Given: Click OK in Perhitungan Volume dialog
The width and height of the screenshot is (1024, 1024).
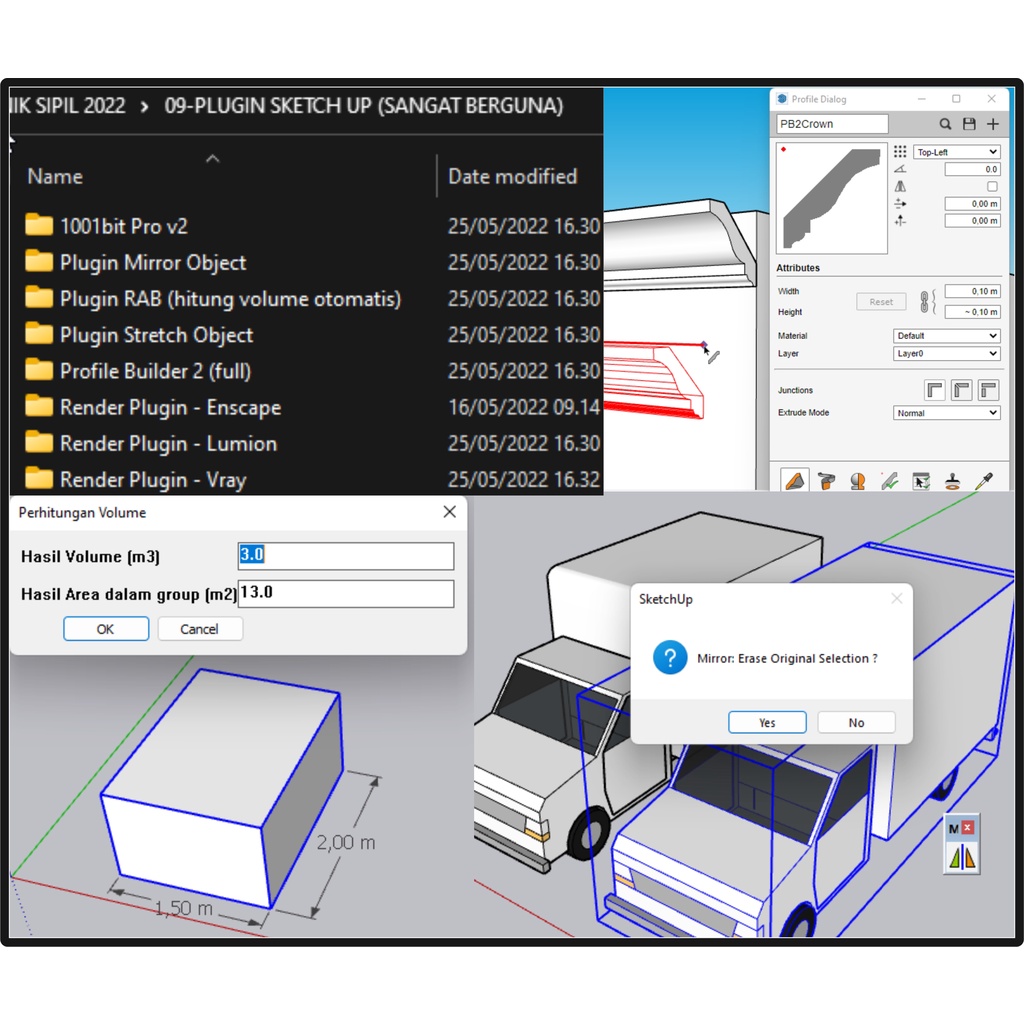Looking at the screenshot, I should [x=106, y=629].
